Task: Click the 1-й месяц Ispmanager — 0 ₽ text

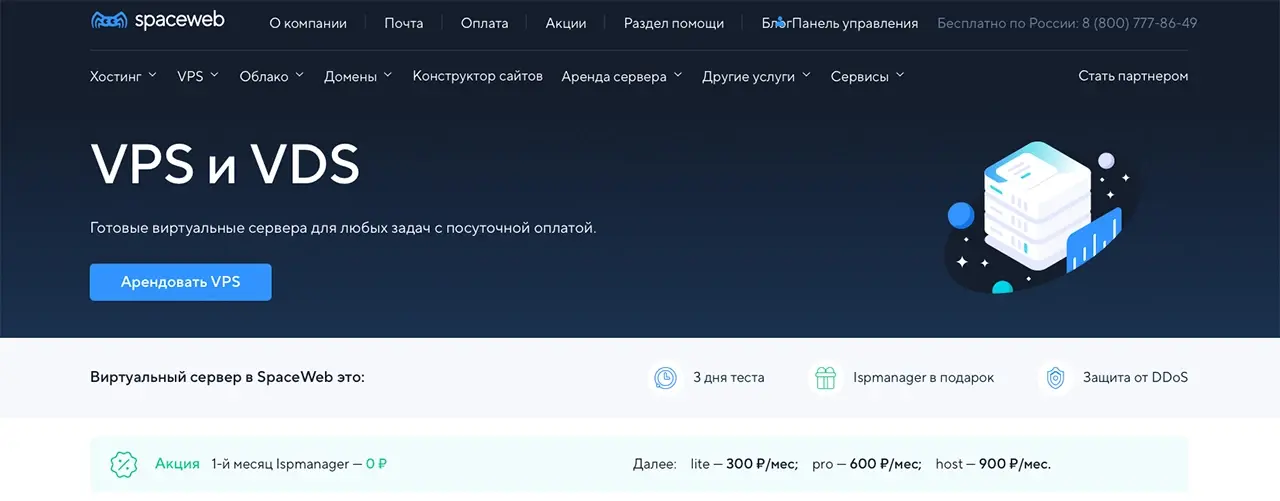Action: click(300, 464)
